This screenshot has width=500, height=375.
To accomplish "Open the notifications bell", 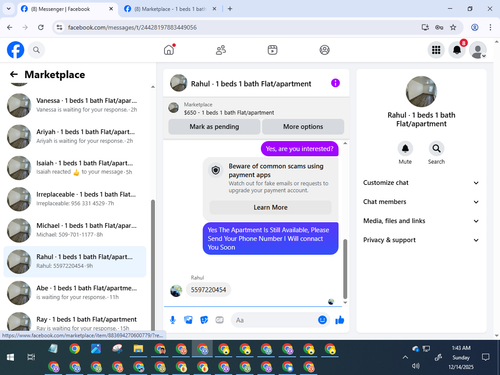I will 457,50.
